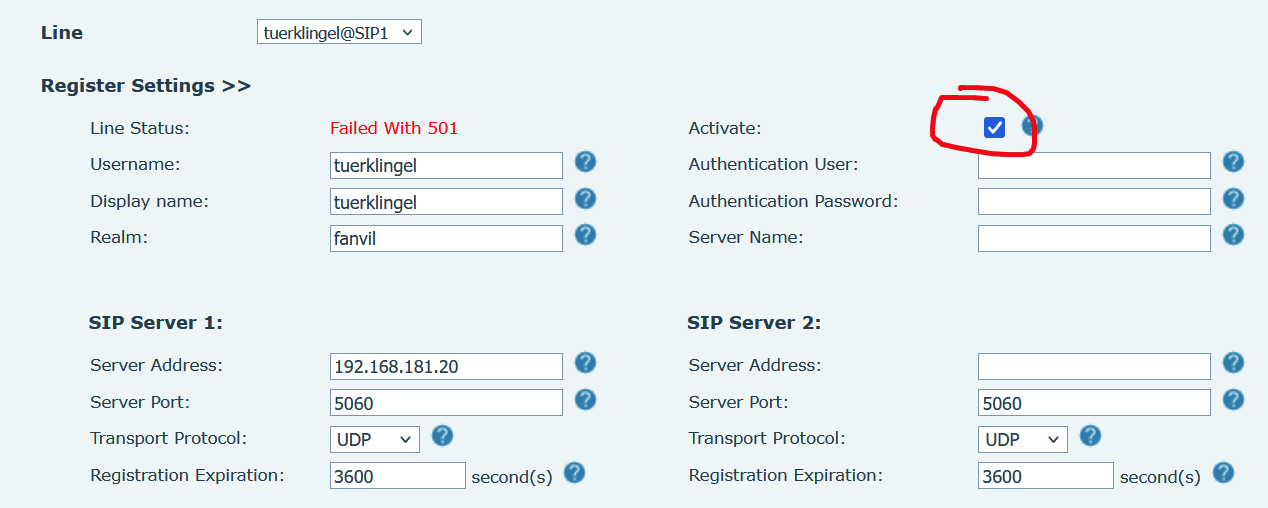Uncheck the Activate checkbox
The height and width of the screenshot is (508, 1268).
pyautogui.click(x=994, y=127)
